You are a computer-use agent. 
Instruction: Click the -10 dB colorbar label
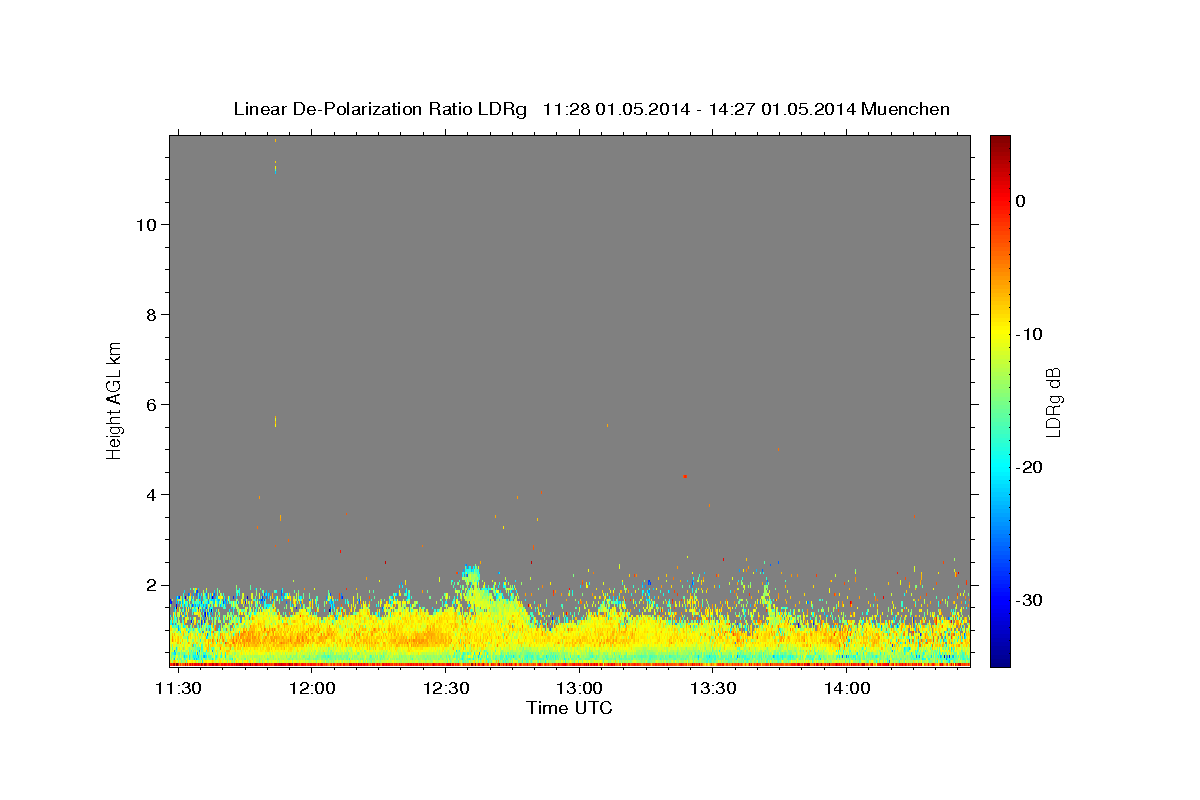1030,334
